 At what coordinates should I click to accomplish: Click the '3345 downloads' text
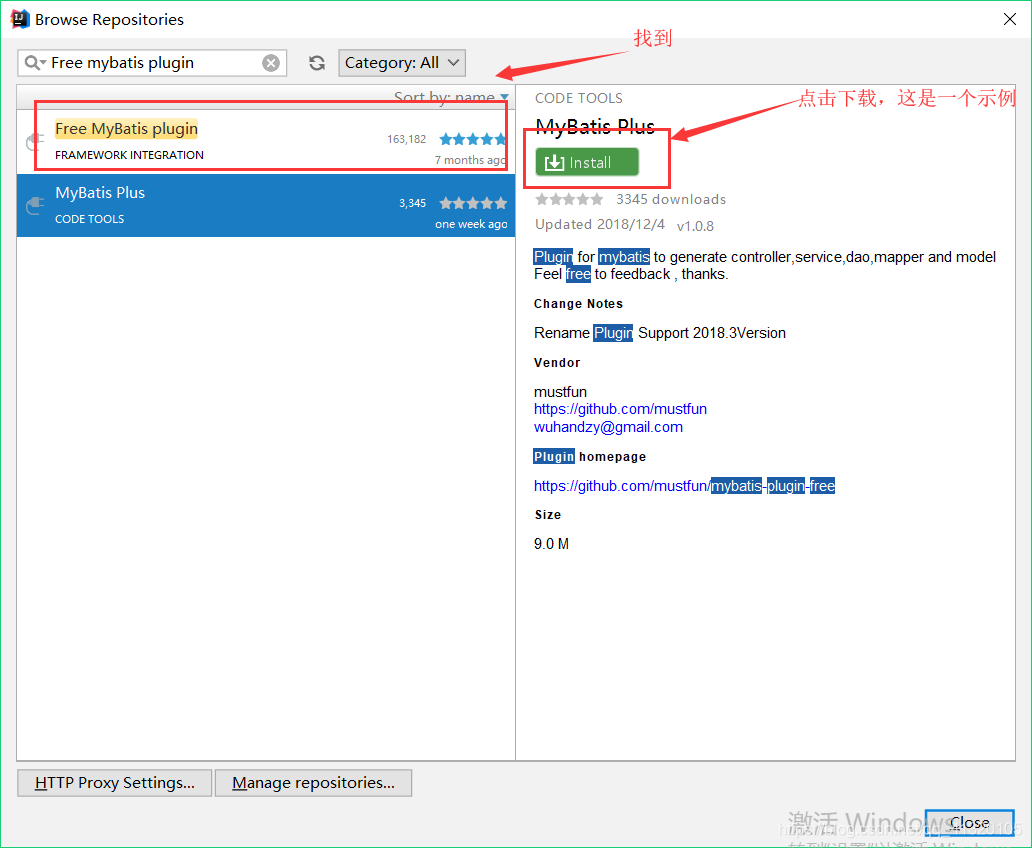(x=671, y=199)
